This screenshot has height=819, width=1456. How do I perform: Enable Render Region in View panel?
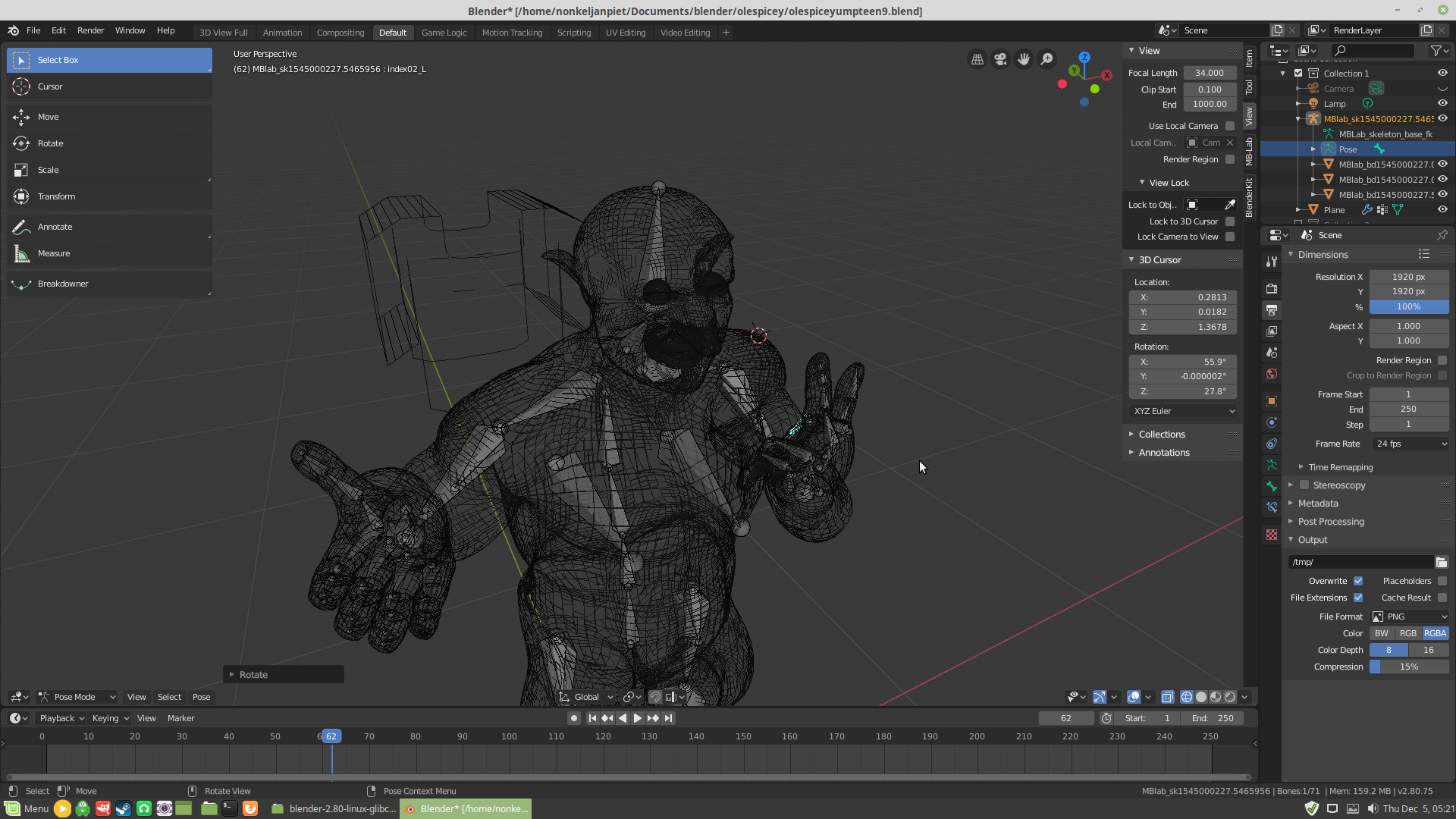pyautogui.click(x=1230, y=159)
